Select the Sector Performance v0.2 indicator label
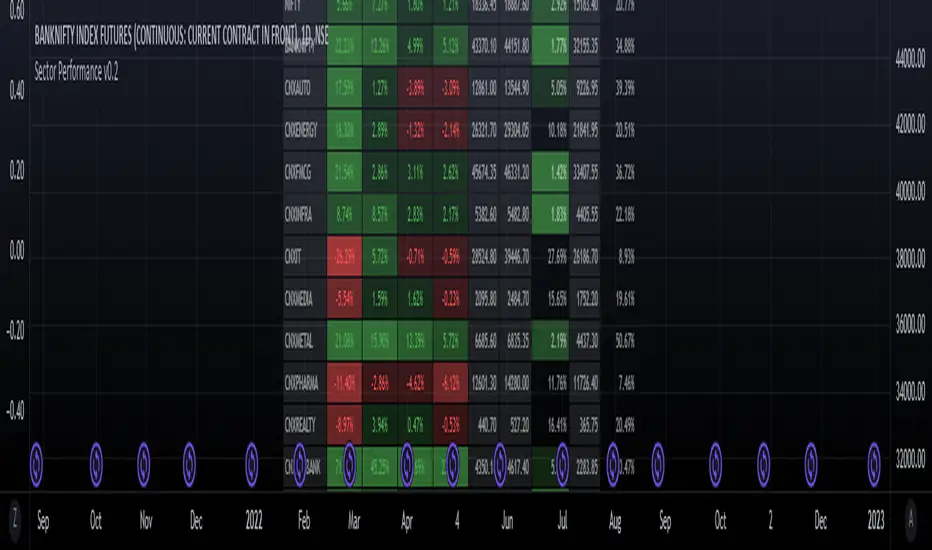This screenshot has height=550, width=932. [x=76, y=73]
